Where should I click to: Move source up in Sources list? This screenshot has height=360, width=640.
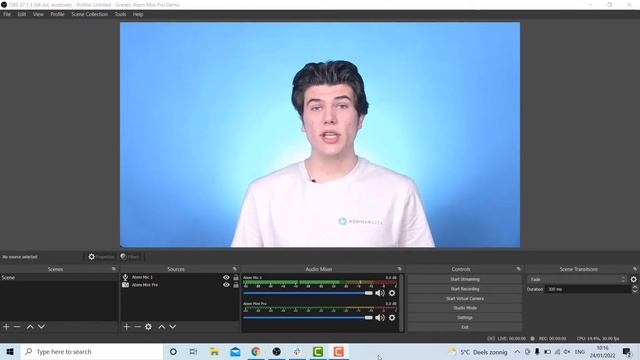tap(162, 327)
